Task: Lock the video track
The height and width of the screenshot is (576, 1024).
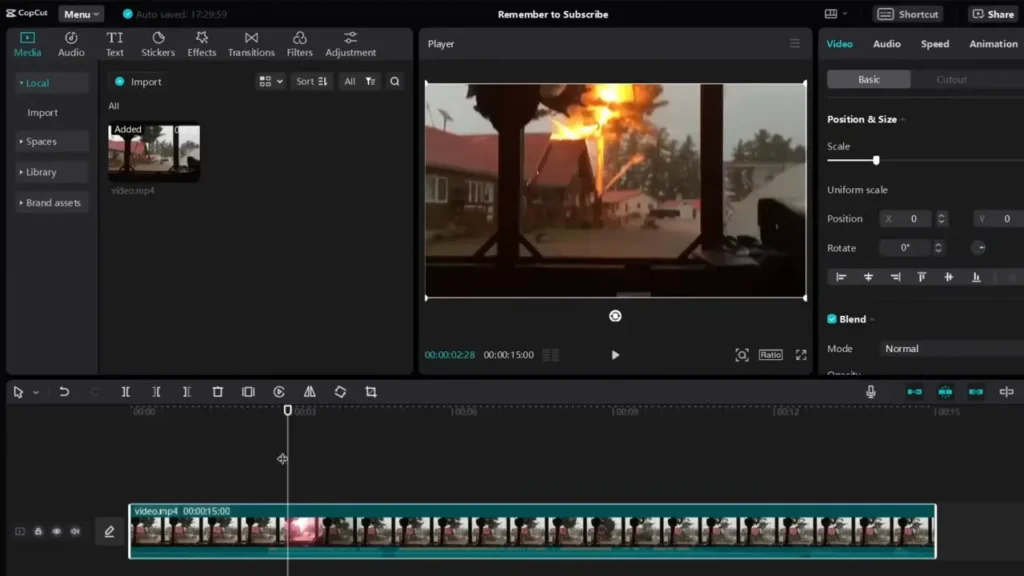Action: (x=38, y=532)
